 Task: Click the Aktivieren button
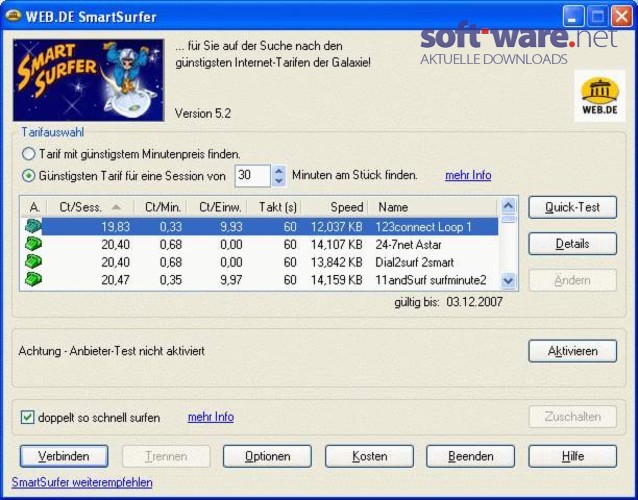pyautogui.click(x=572, y=351)
